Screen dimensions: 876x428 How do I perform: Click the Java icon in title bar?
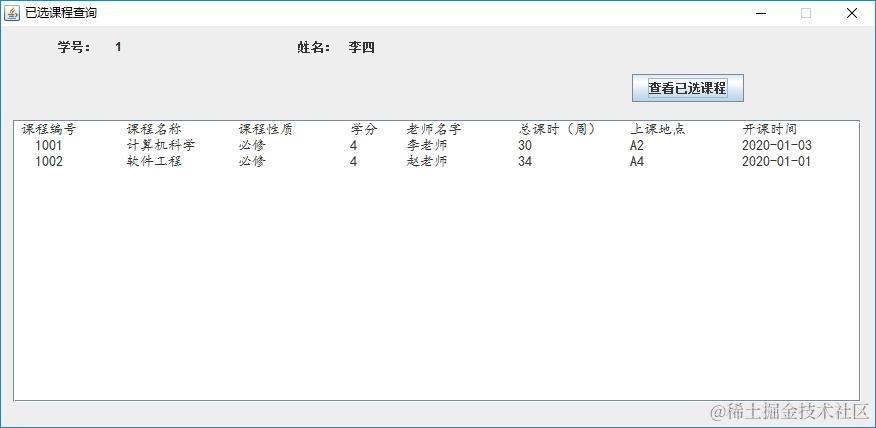click(x=12, y=13)
